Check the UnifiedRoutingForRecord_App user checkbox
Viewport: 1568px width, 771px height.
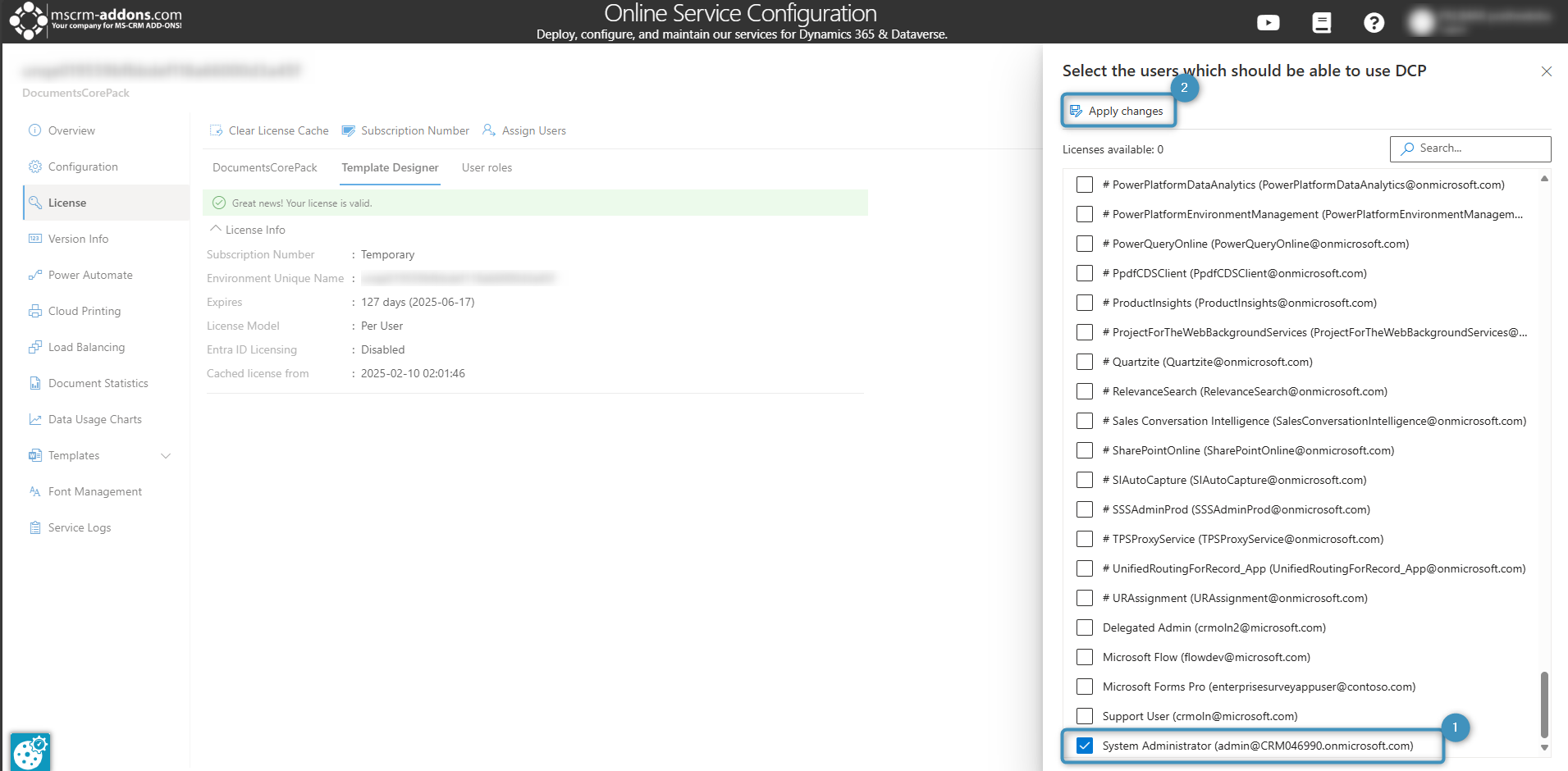[1084, 568]
